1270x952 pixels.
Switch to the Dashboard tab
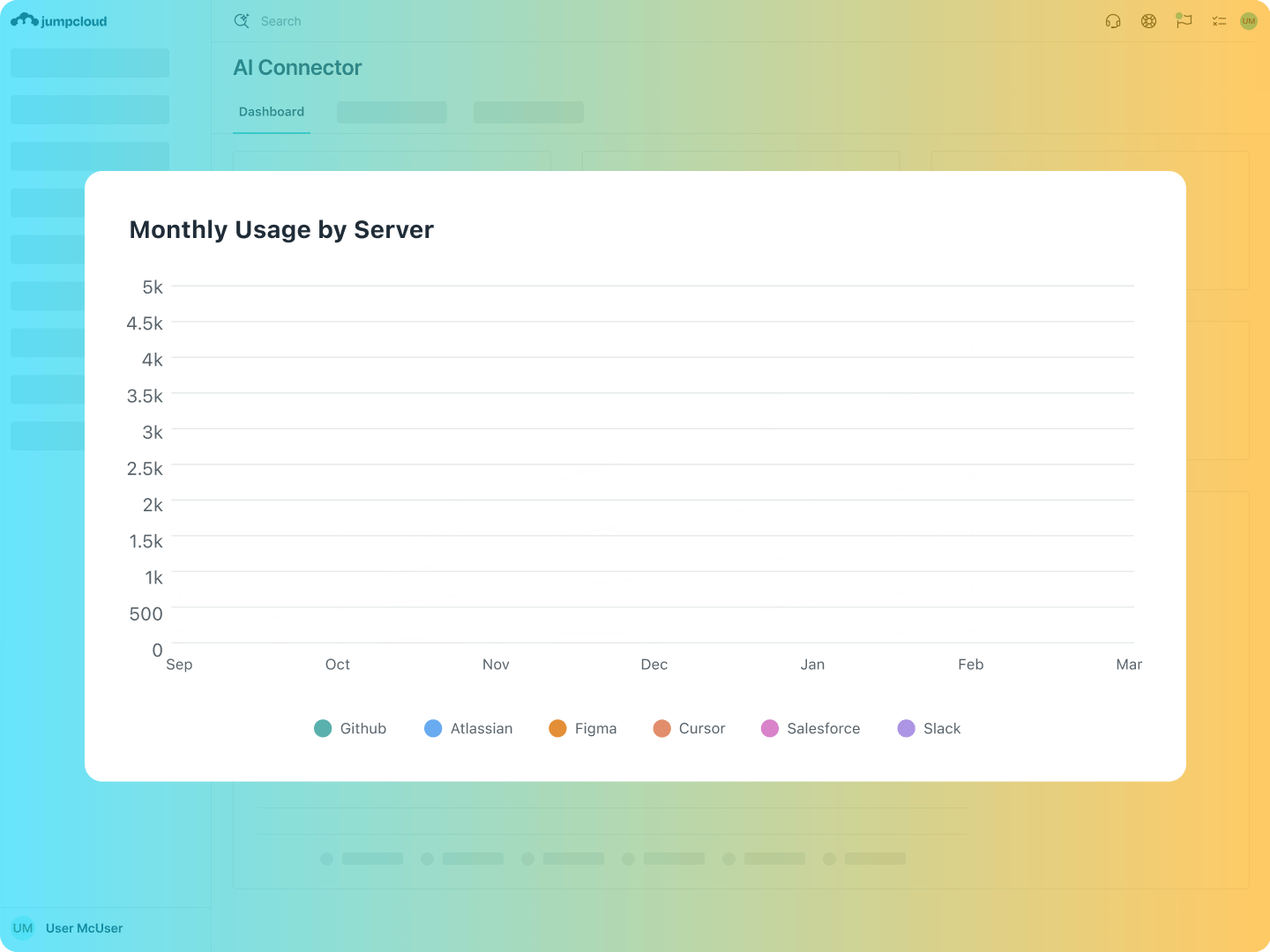point(272,112)
